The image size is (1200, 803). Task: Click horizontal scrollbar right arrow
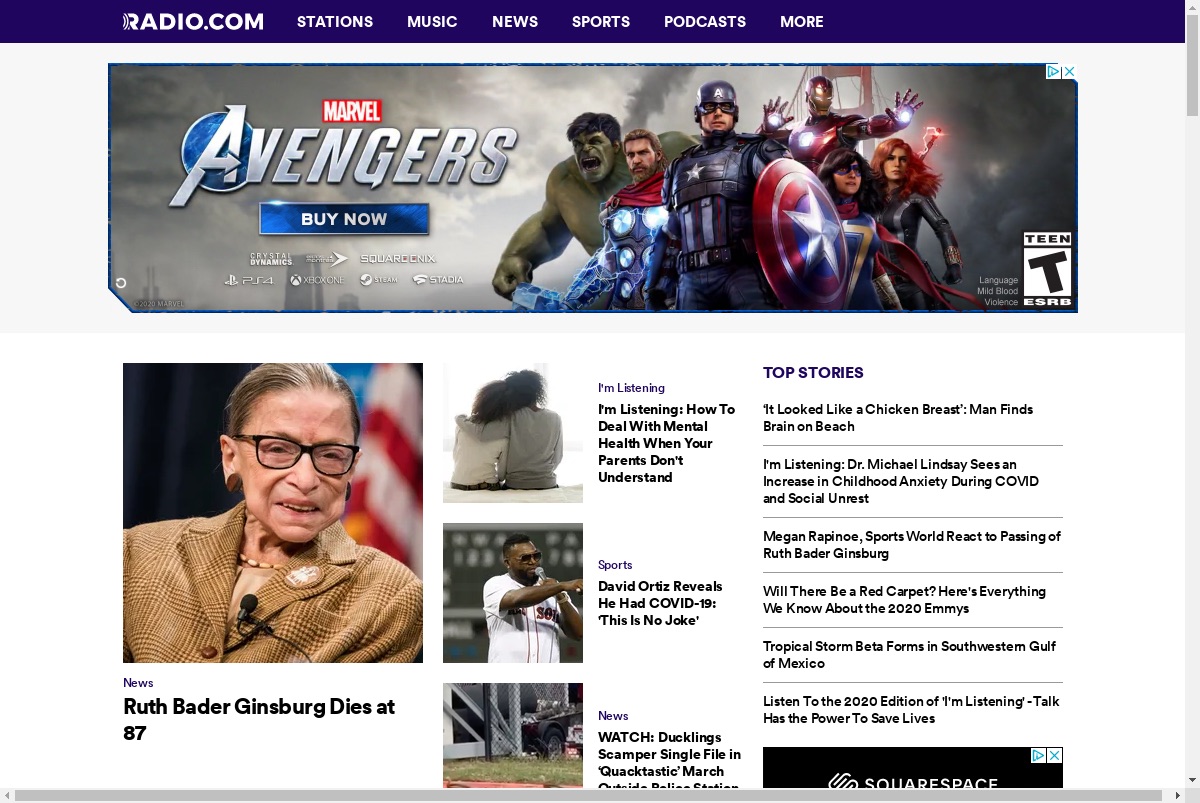tap(1177, 796)
